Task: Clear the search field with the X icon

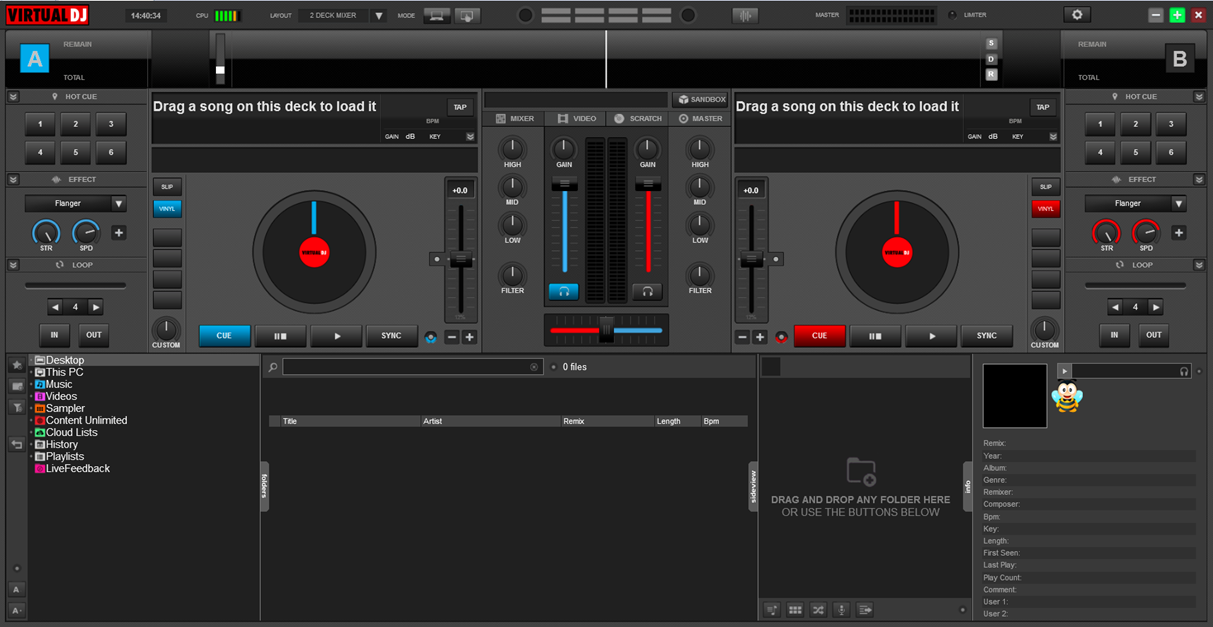Action: click(x=534, y=368)
